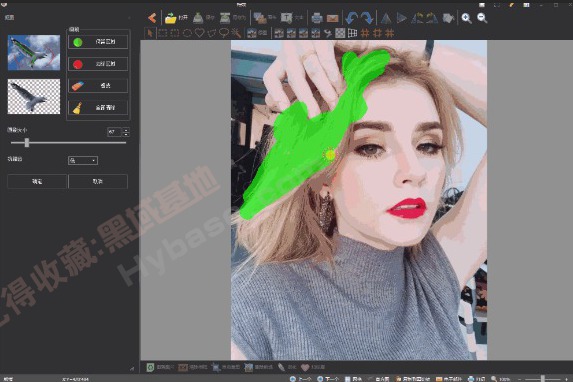Click the text T tool icon
This screenshot has width=573, height=382.
point(286,18)
